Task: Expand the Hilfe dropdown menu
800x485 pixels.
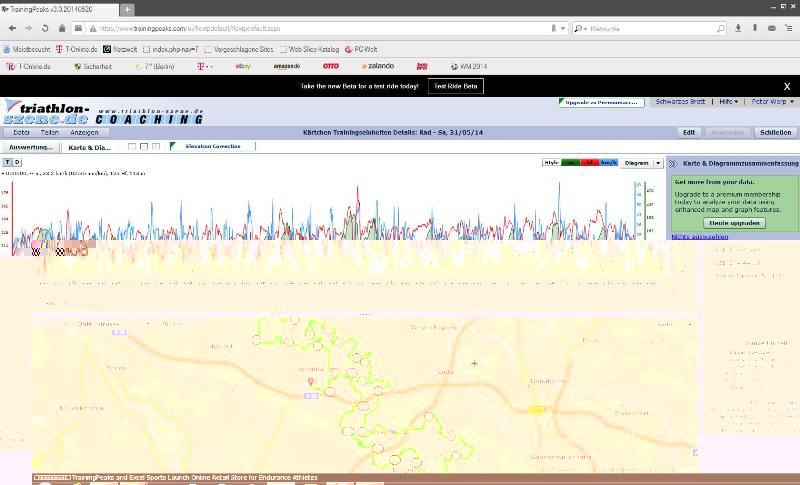Action: (728, 102)
